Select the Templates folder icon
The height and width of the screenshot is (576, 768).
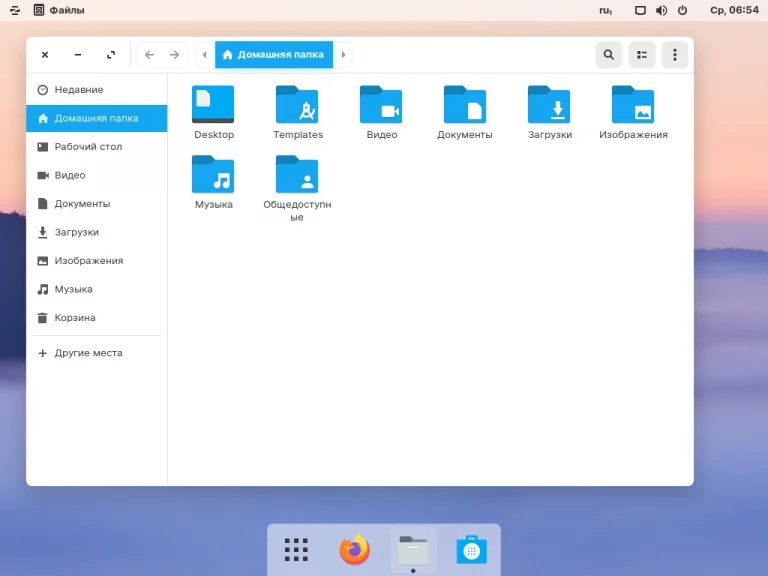(x=297, y=105)
